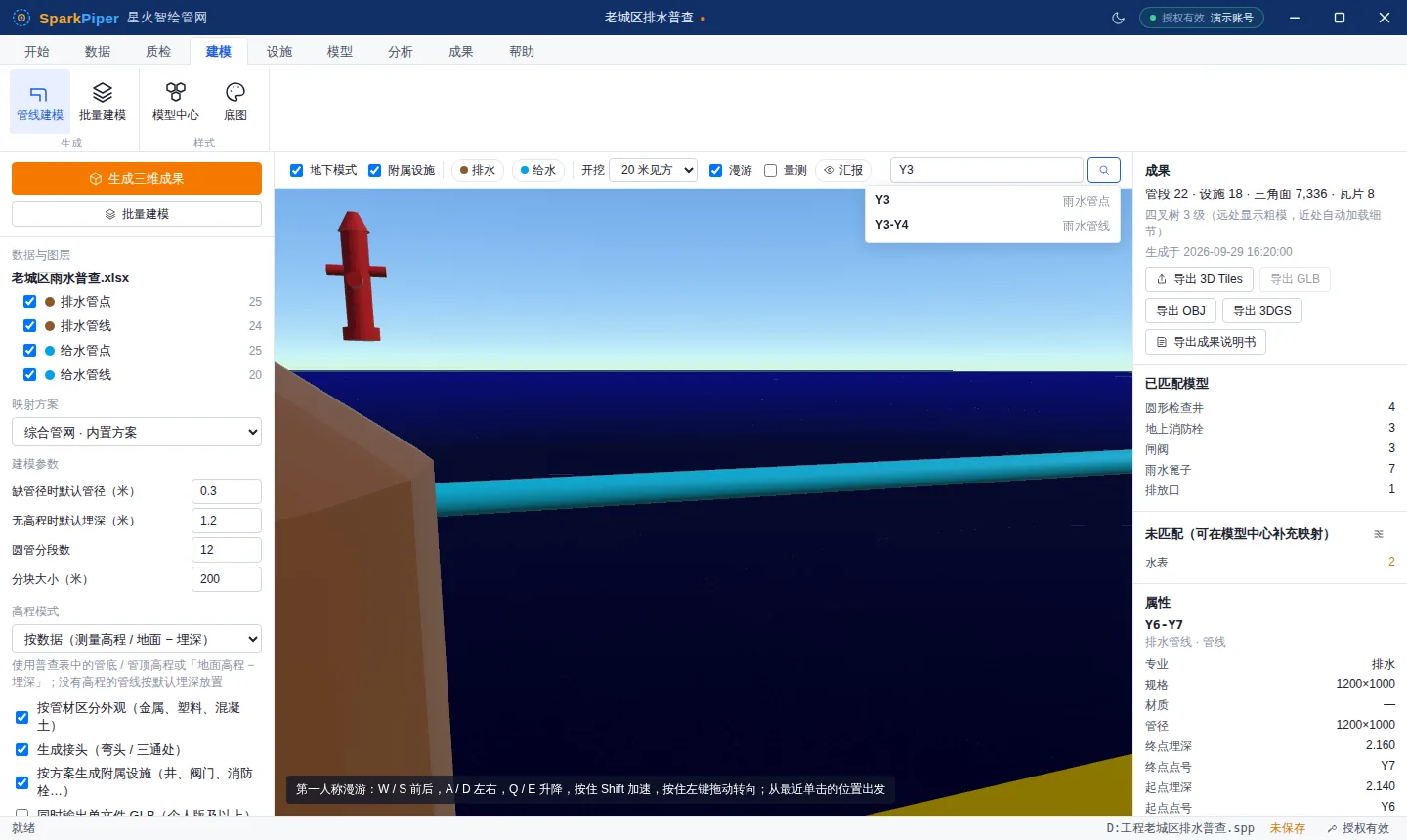Open the 设施 tab

pyautogui.click(x=279, y=51)
